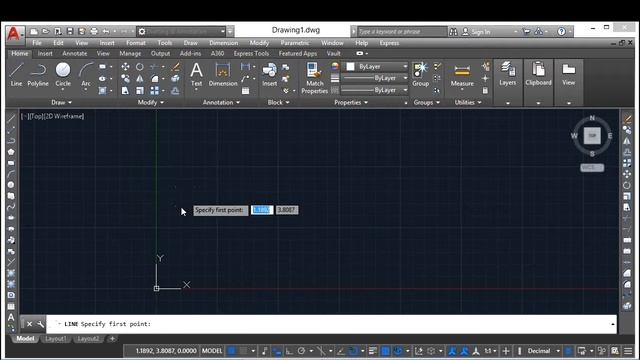Image resolution: width=640 pixels, height=360 pixels.
Task: Click the command line input area
Action: (x=331, y=324)
